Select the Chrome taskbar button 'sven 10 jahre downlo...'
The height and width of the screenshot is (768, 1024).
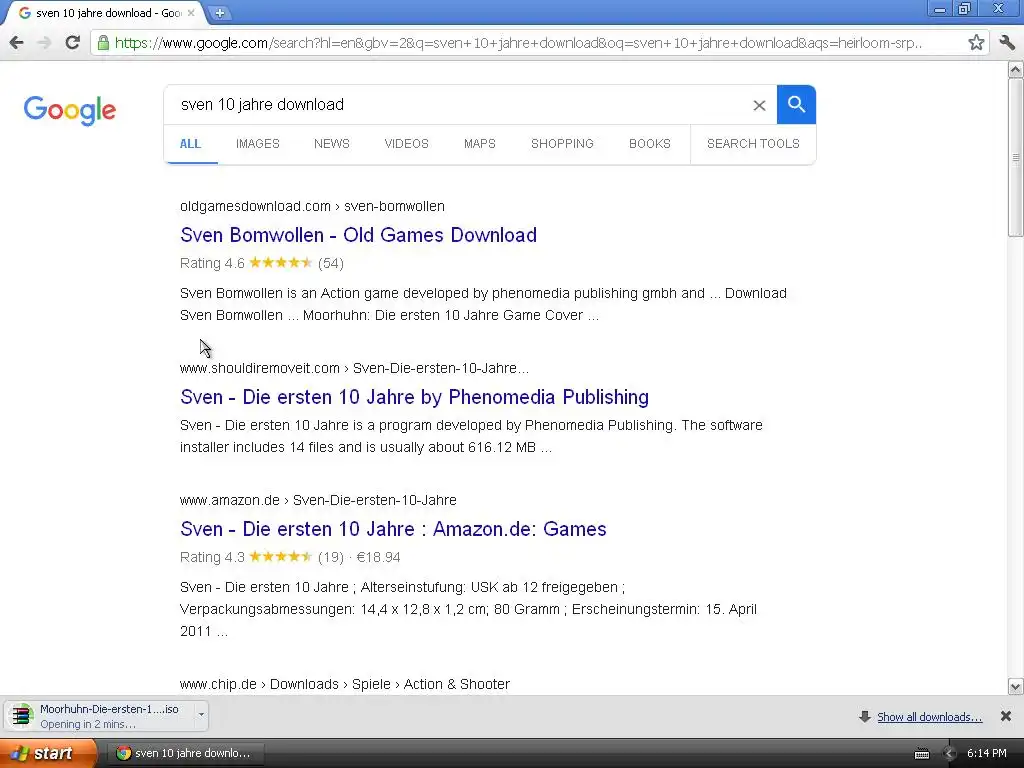point(184,753)
